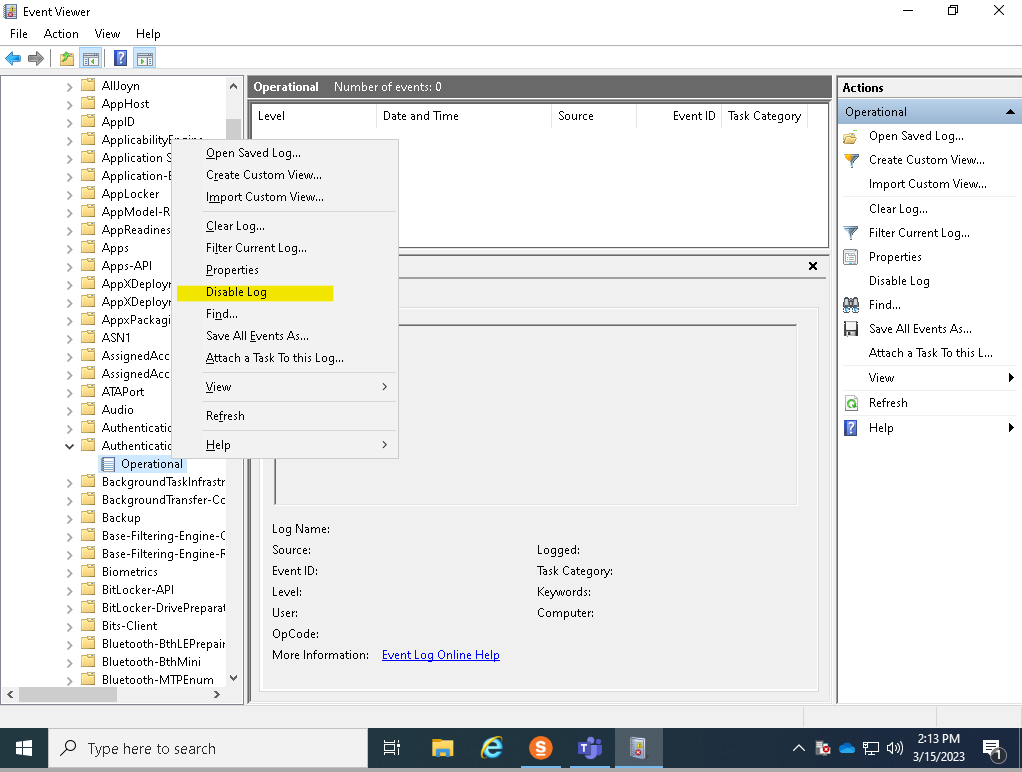The image size is (1022, 772).
Task: Collapse the Authentication tree node
Action: point(68,445)
